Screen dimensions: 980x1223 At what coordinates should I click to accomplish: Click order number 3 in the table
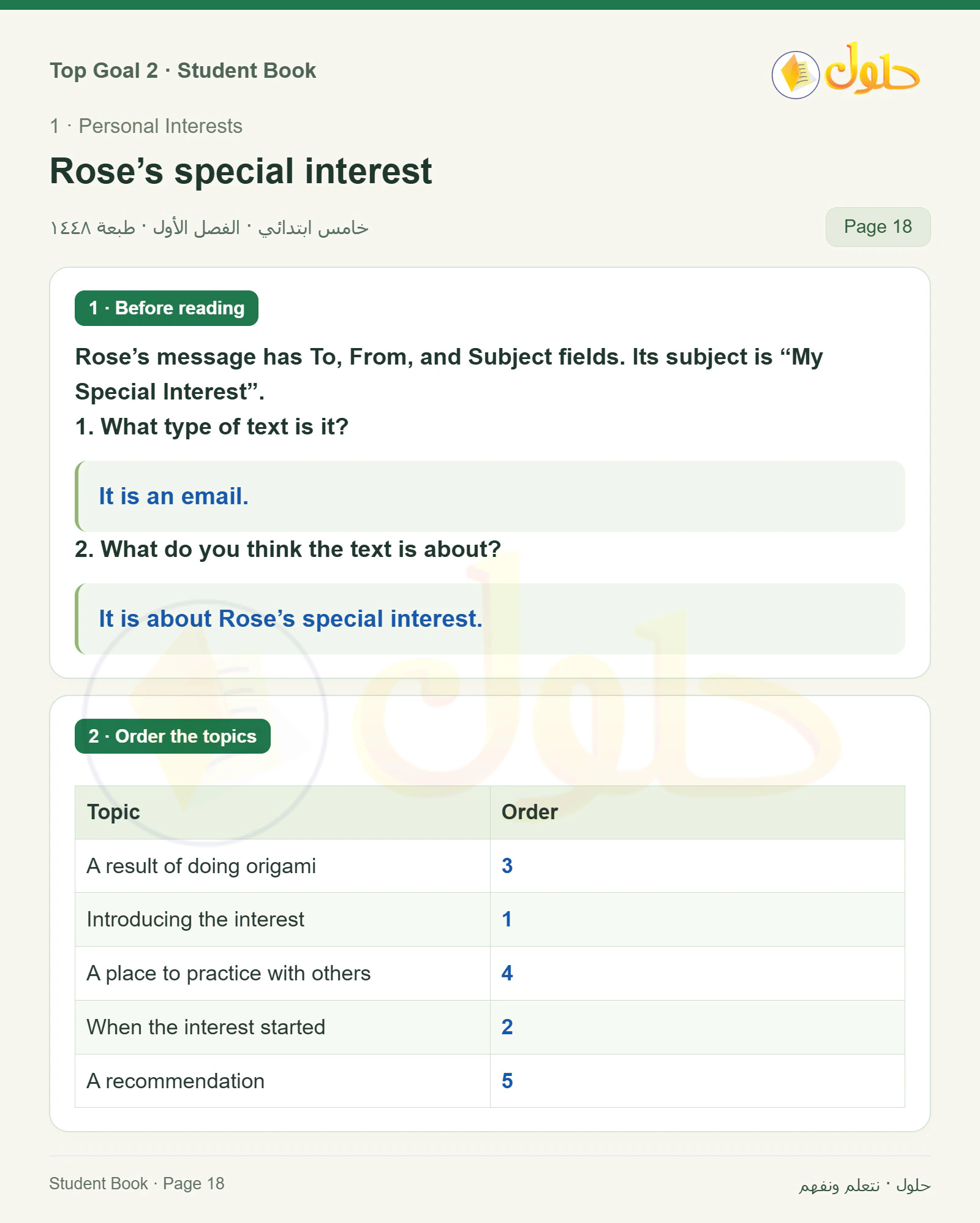[x=507, y=866]
